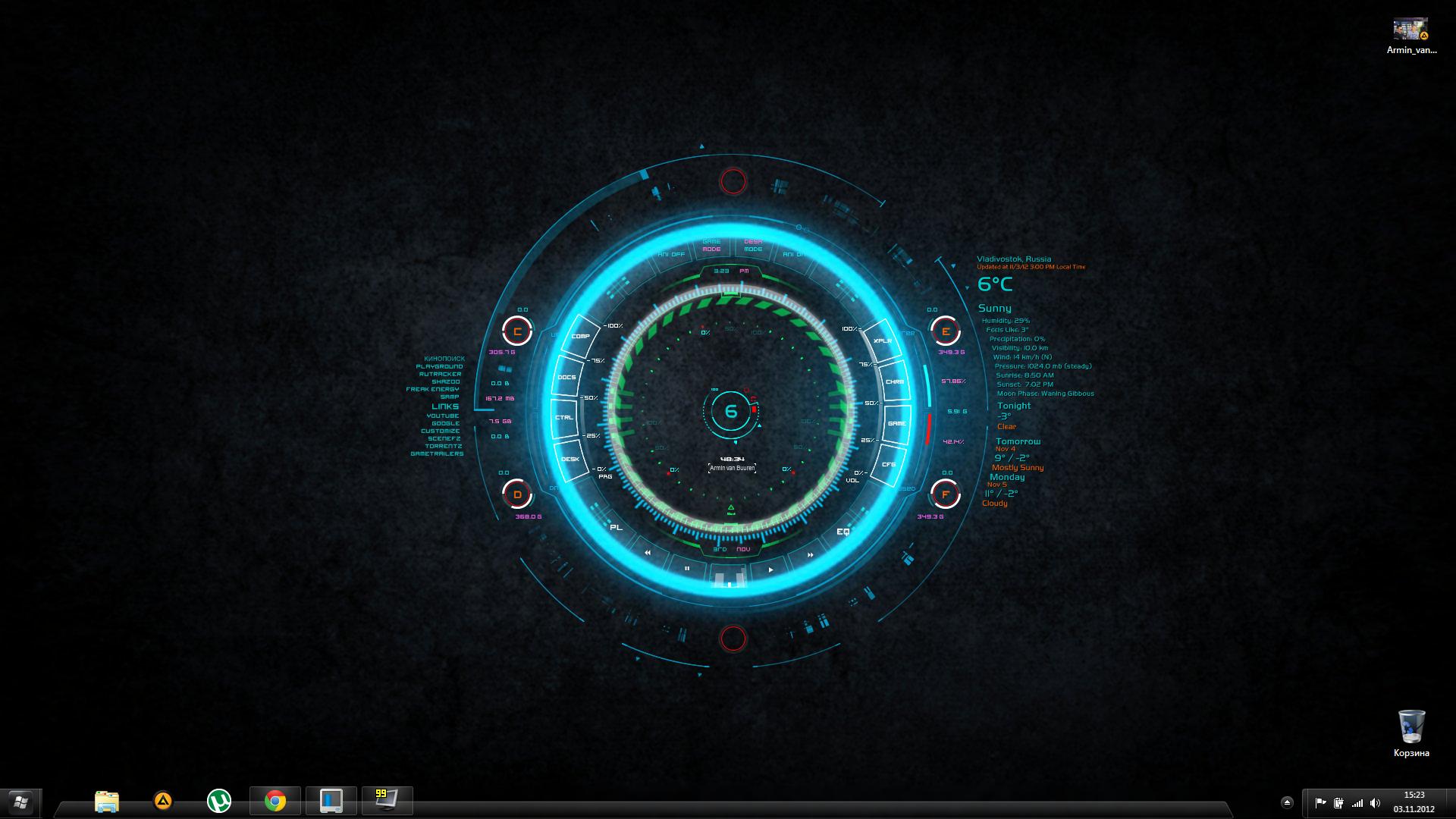Viewport: 1456px width, 819px height.
Task: Open Google Chrome from the taskbar
Action: [x=275, y=801]
